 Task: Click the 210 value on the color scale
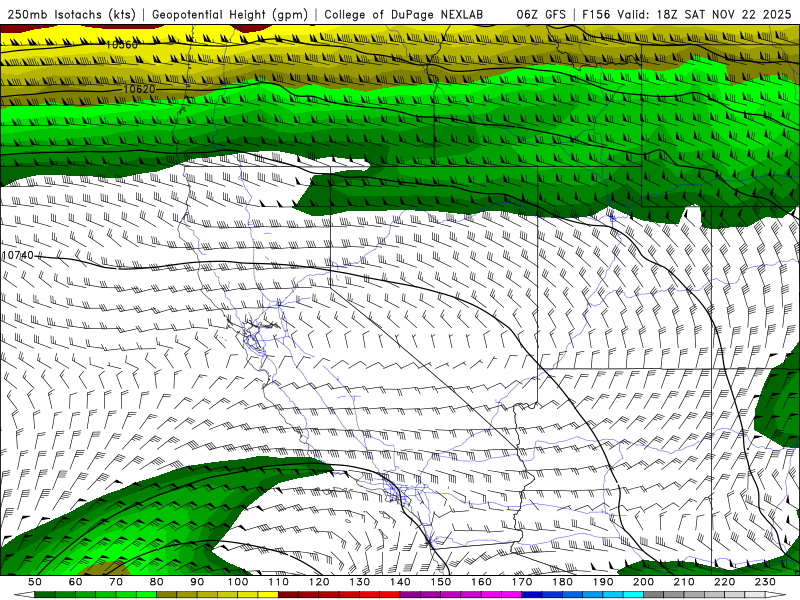pyautogui.click(x=684, y=582)
